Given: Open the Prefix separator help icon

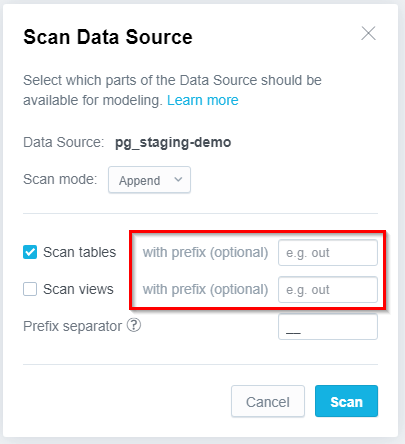Looking at the screenshot, I should pos(134,325).
